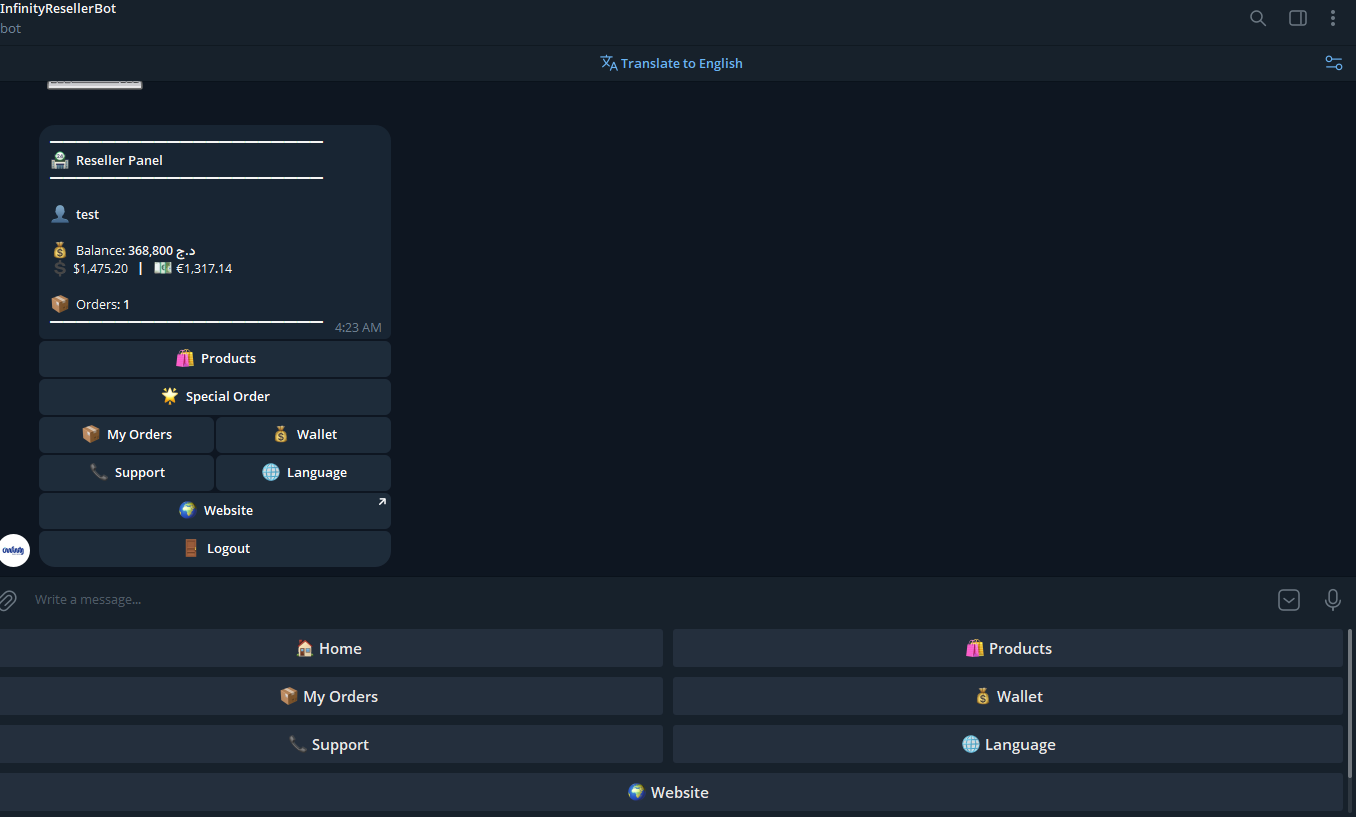Screen dimensions: 1356x817
Task: Open the chat settings sliders icon
Action: (1333, 62)
